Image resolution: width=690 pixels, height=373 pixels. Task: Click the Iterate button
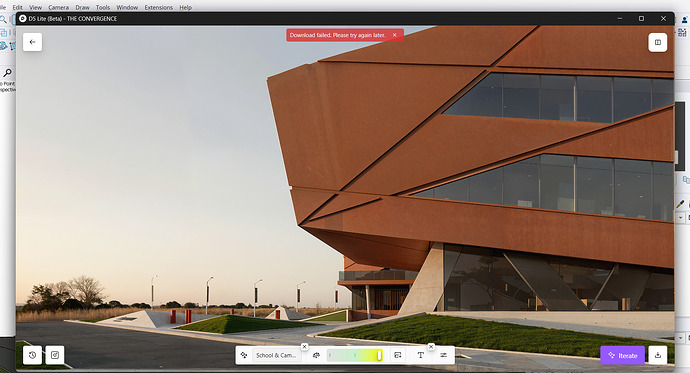point(623,355)
